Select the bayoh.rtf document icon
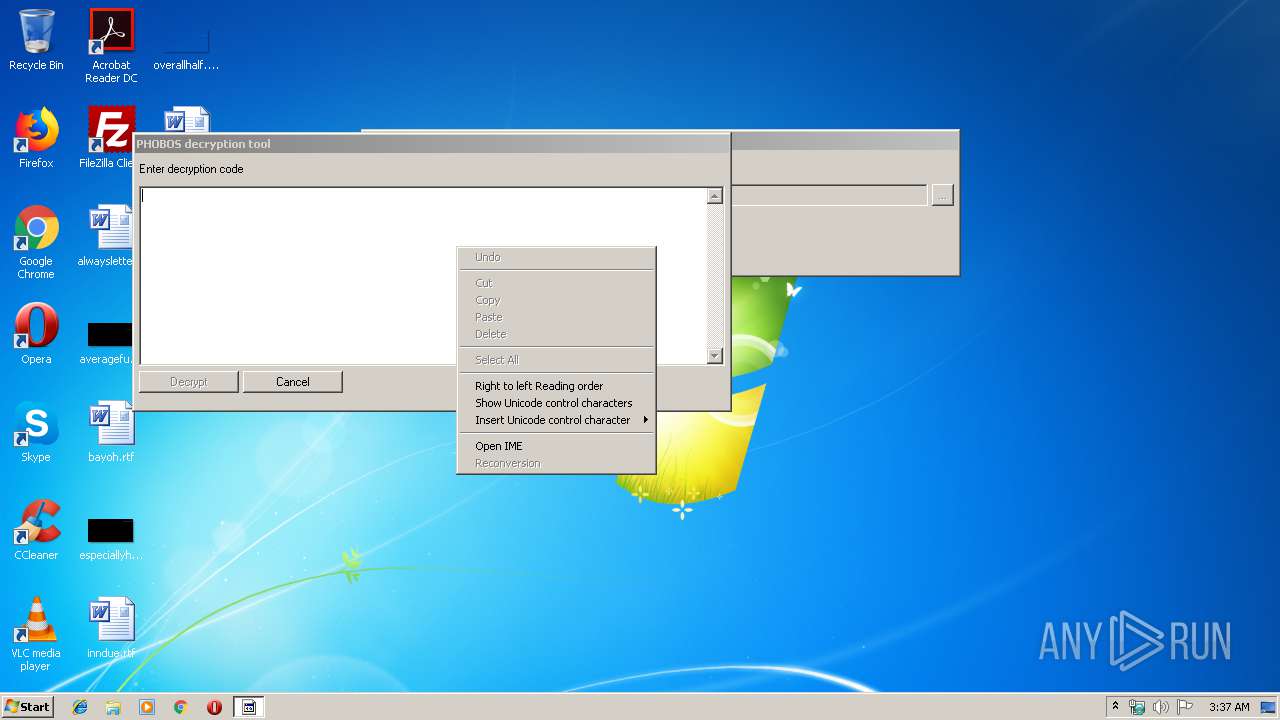Image resolution: width=1280 pixels, height=720 pixels. pos(111,432)
